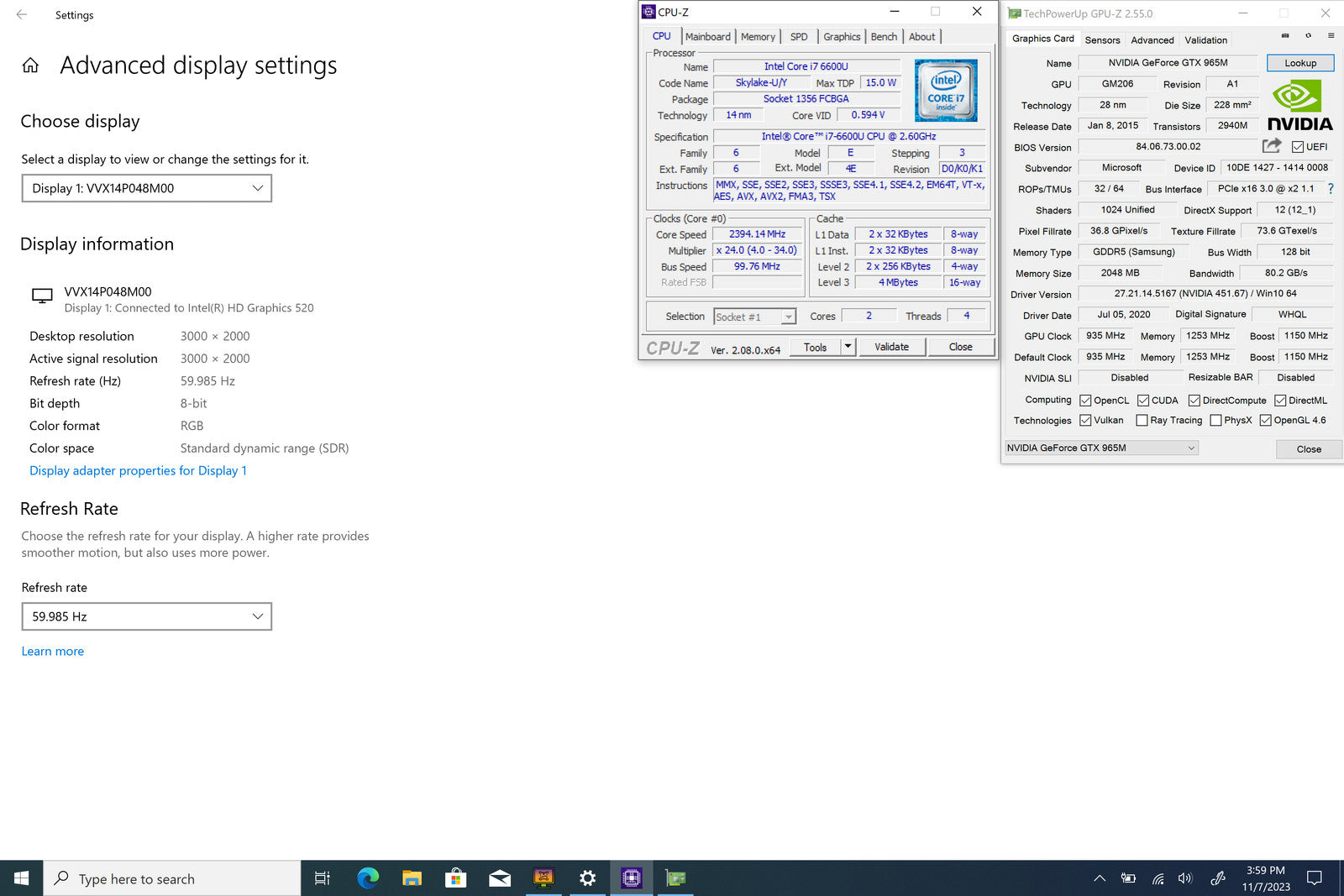Screen dimensions: 1344x896
Task: Open File Explorer from the taskbar
Action: tap(412, 878)
